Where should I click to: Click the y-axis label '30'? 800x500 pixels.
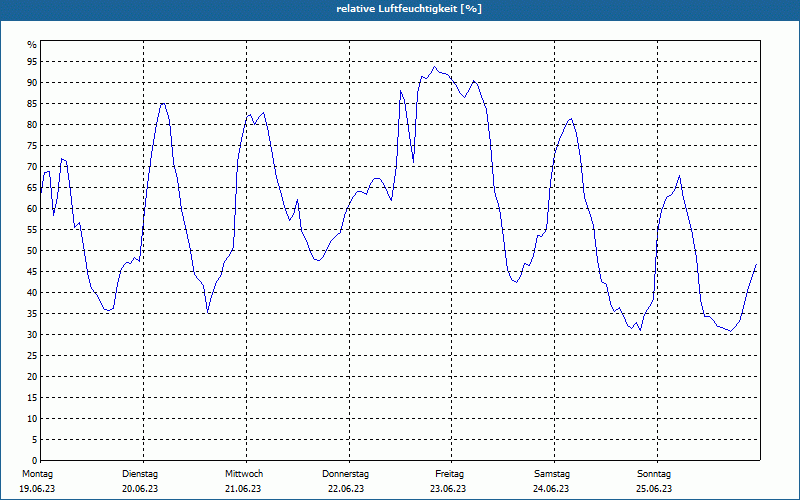[x=32, y=335]
